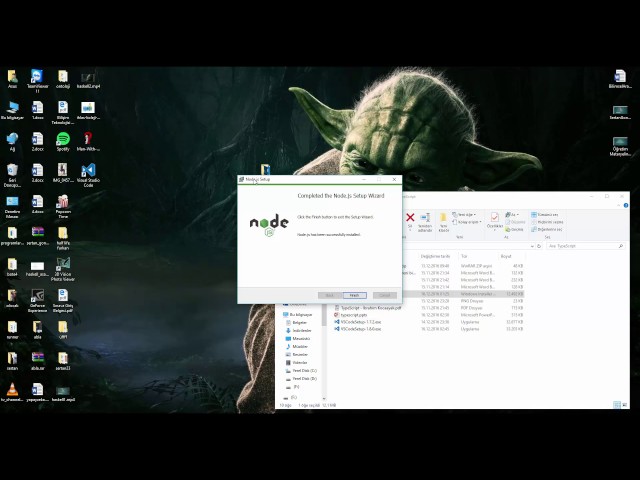The image size is (640, 480).
Task: Click Geçmiş history in Explorer ribbon
Action: (515, 229)
